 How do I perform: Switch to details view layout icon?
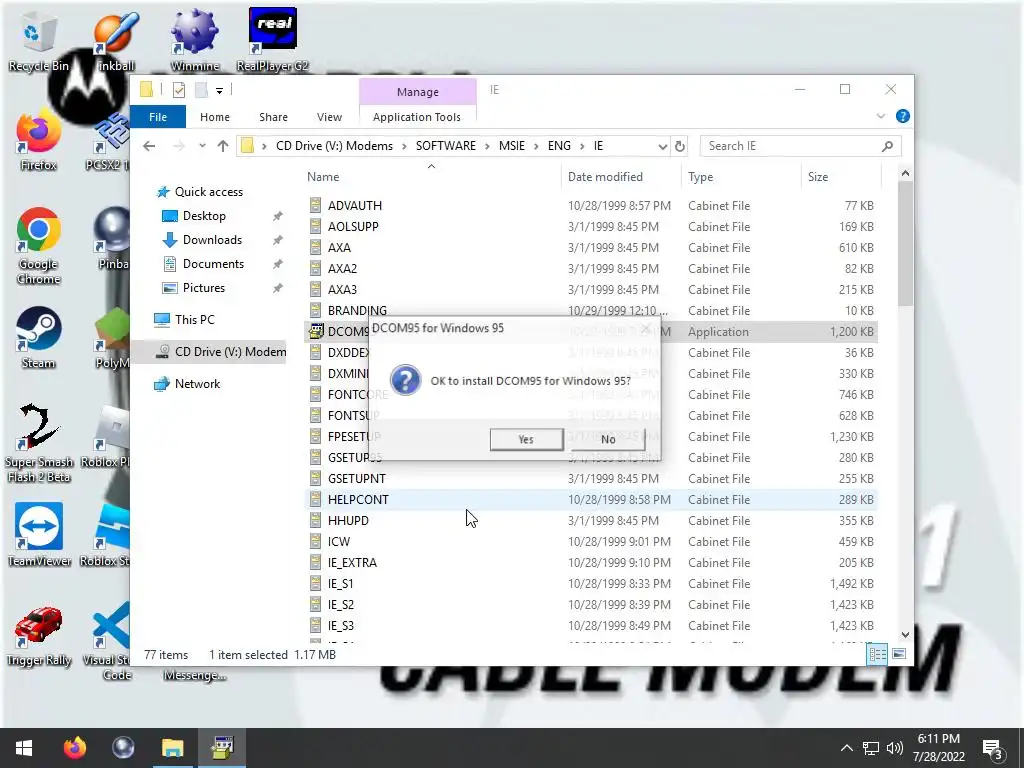[877, 654]
